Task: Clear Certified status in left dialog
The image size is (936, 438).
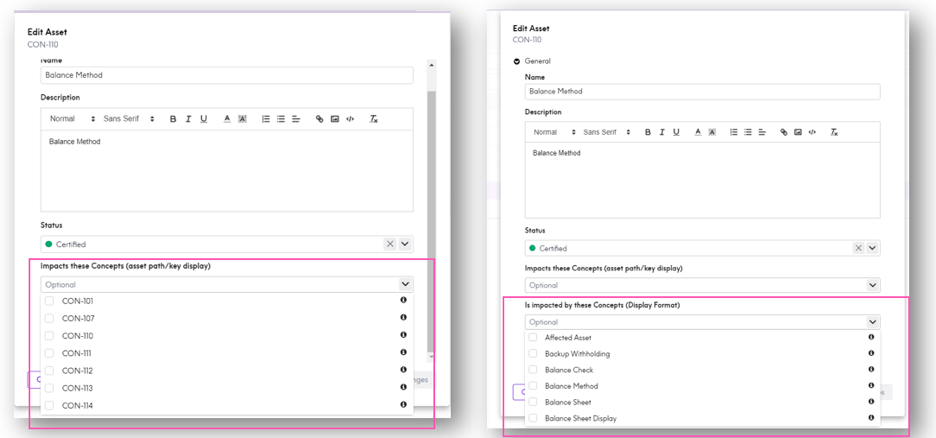Action: [x=390, y=244]
